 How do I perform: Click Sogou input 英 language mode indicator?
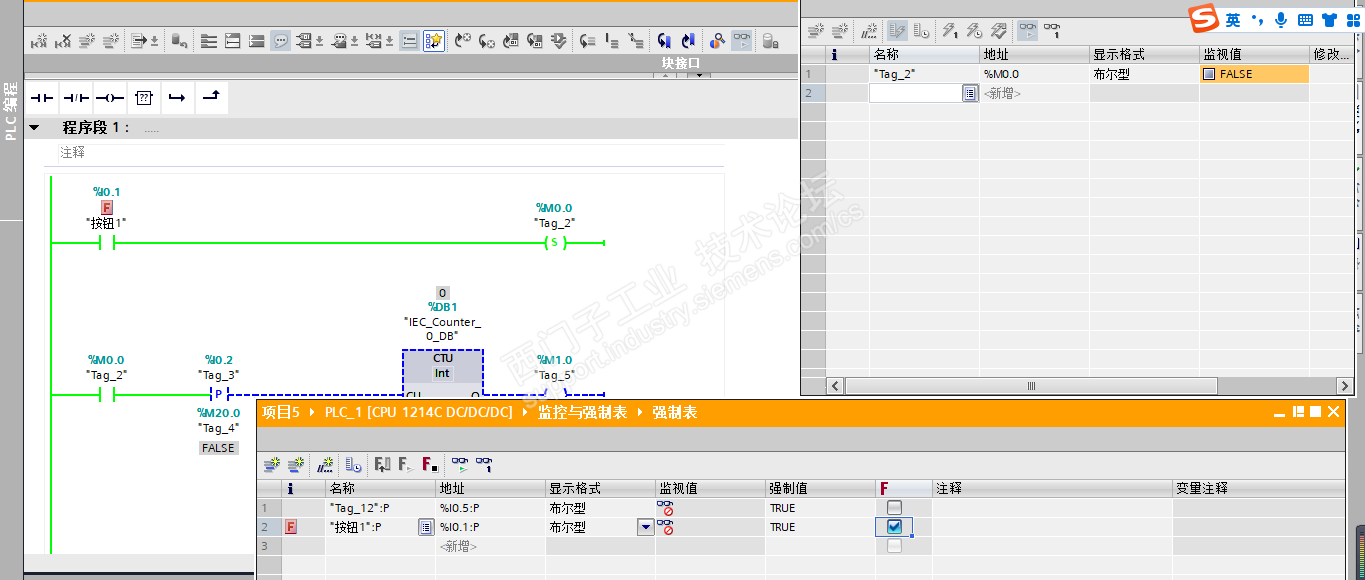(1233, 20)
